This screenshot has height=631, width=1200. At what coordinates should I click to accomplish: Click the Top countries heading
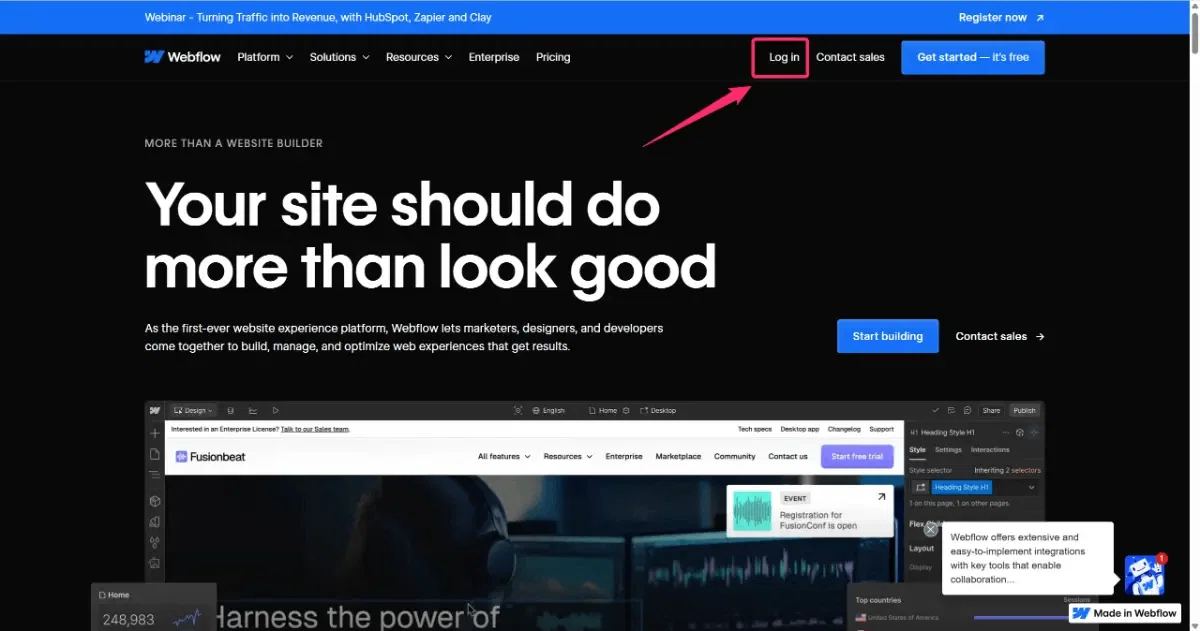tap(878, 600)
